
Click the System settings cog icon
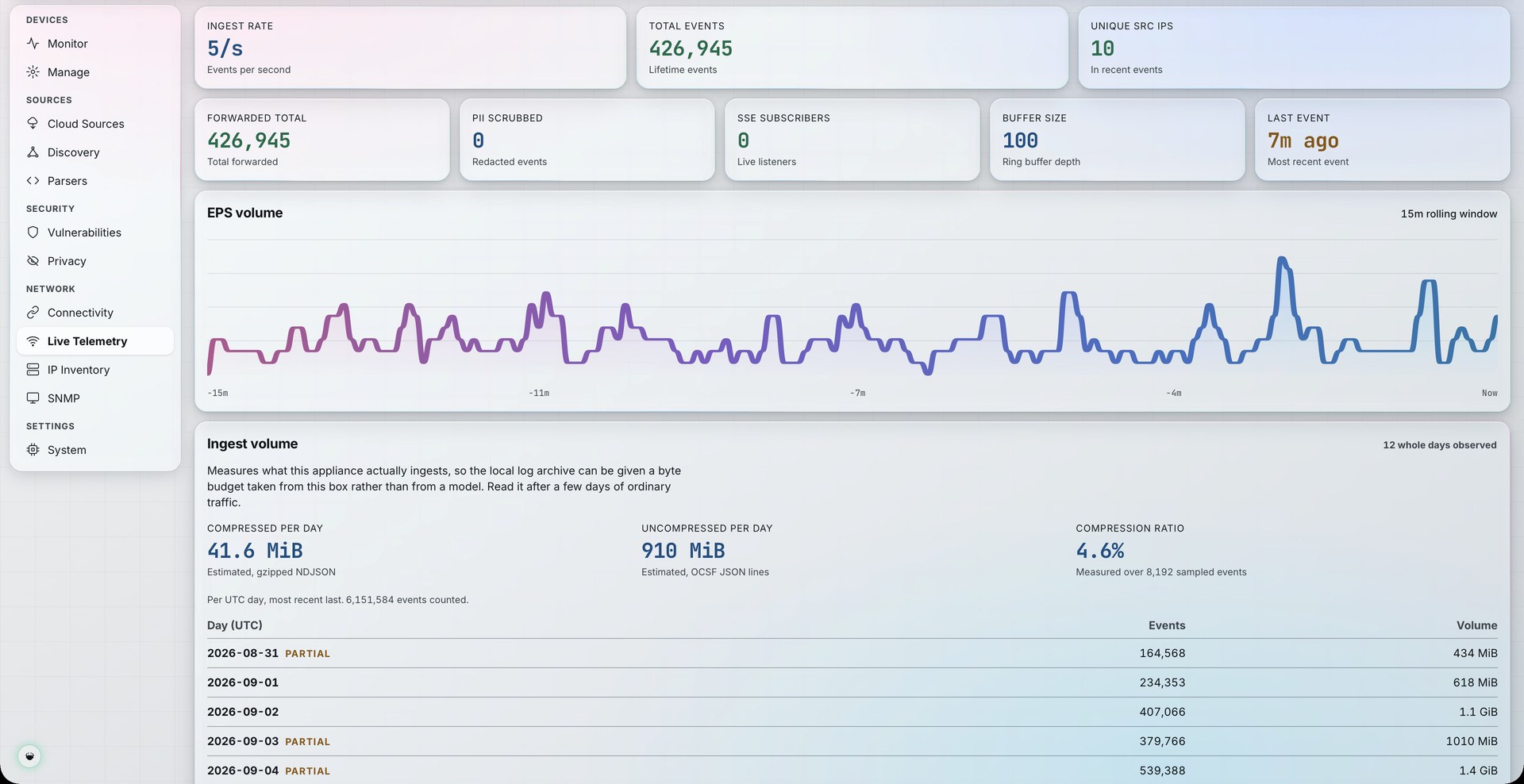(x=33, y=450)
